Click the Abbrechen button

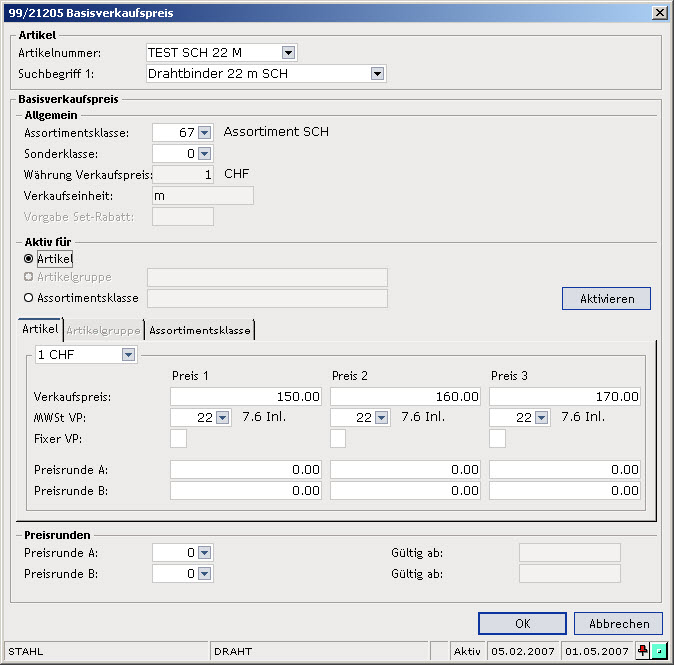[x=618, y=623]
